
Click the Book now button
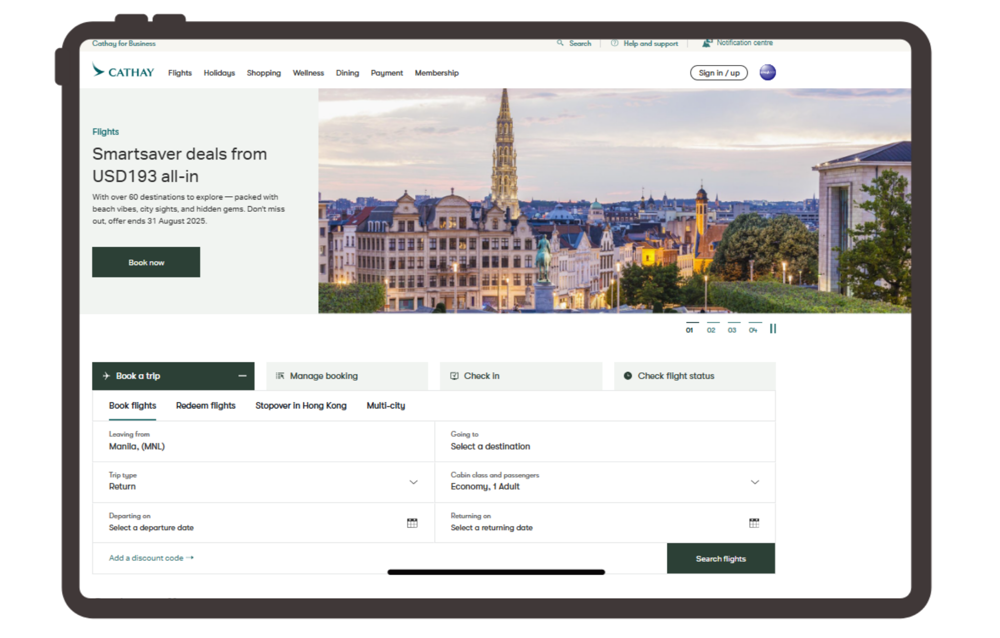(x=146, y=262)
